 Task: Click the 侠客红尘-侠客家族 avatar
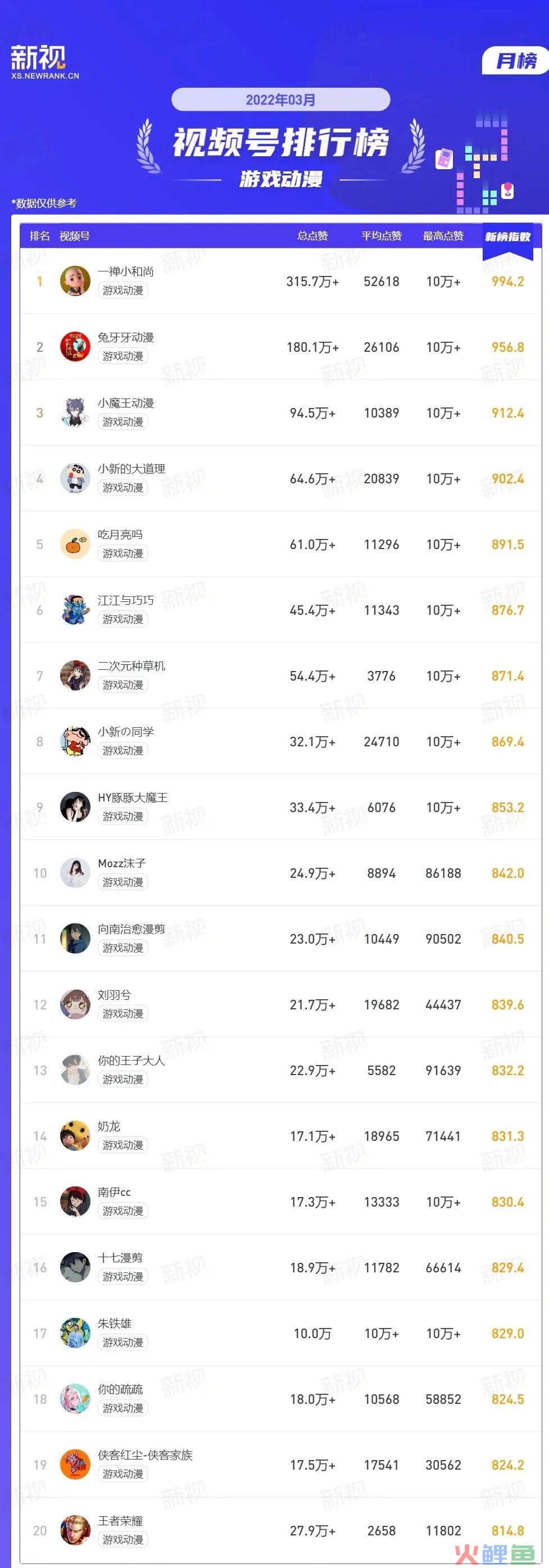tap(75, 1465)
